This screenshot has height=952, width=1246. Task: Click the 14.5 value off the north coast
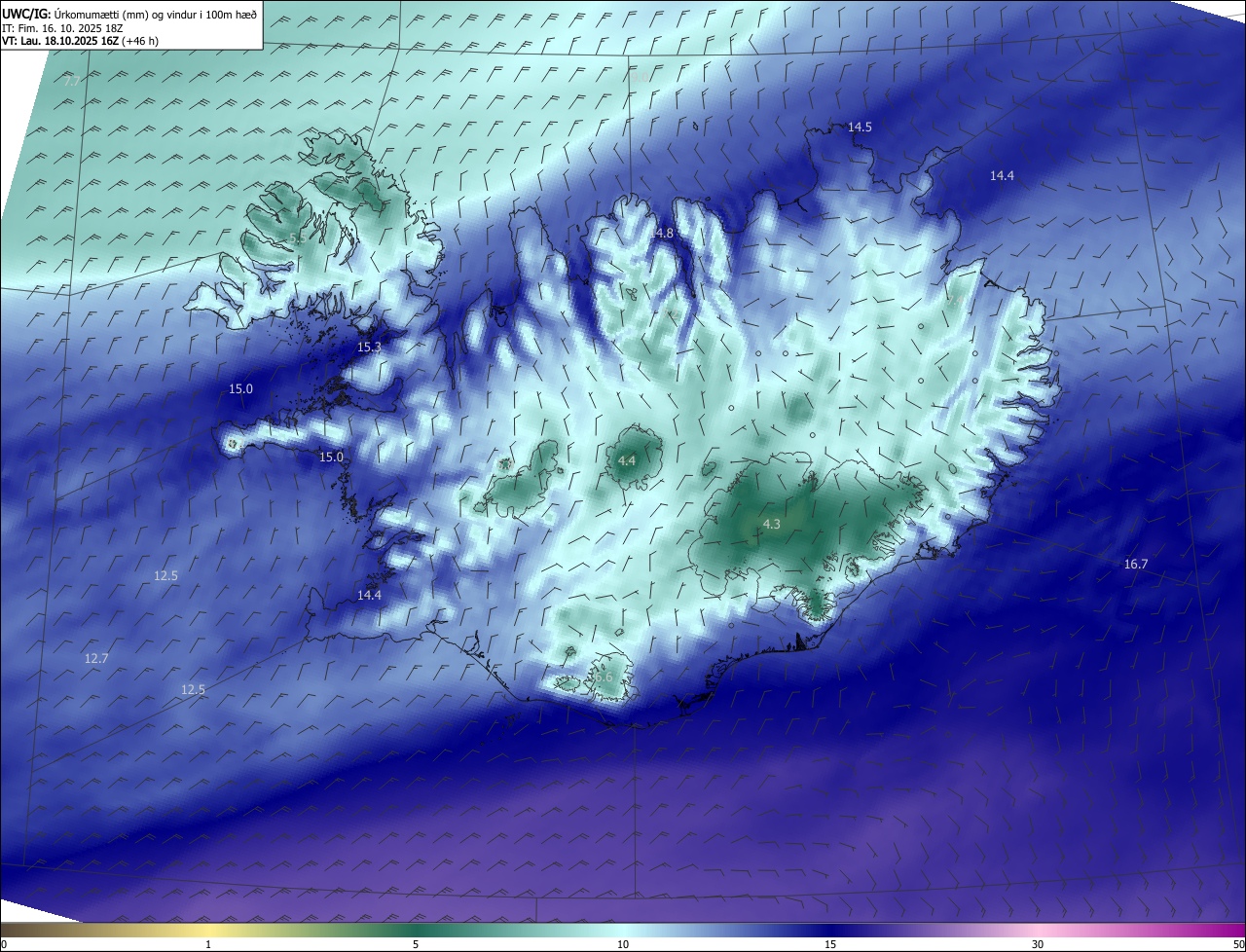(860, 128)
